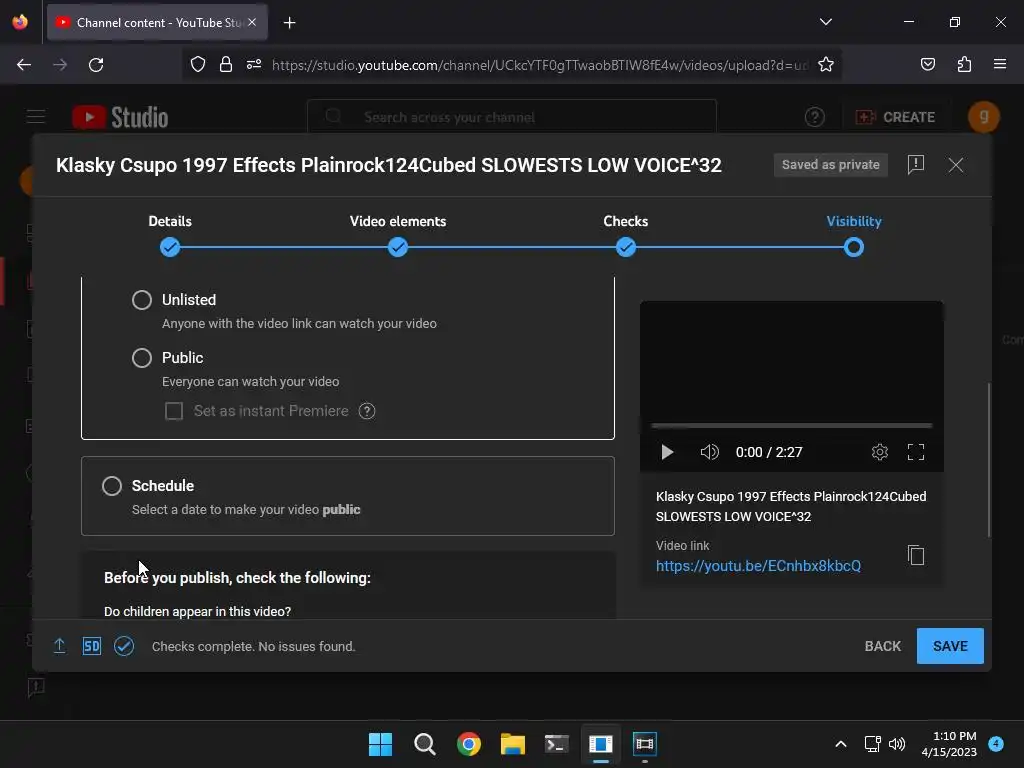Image resolution: width=1024 pixels, height=768 pixels.
Task: Open the instant Premiere help icon
Action: coord(367,411)
